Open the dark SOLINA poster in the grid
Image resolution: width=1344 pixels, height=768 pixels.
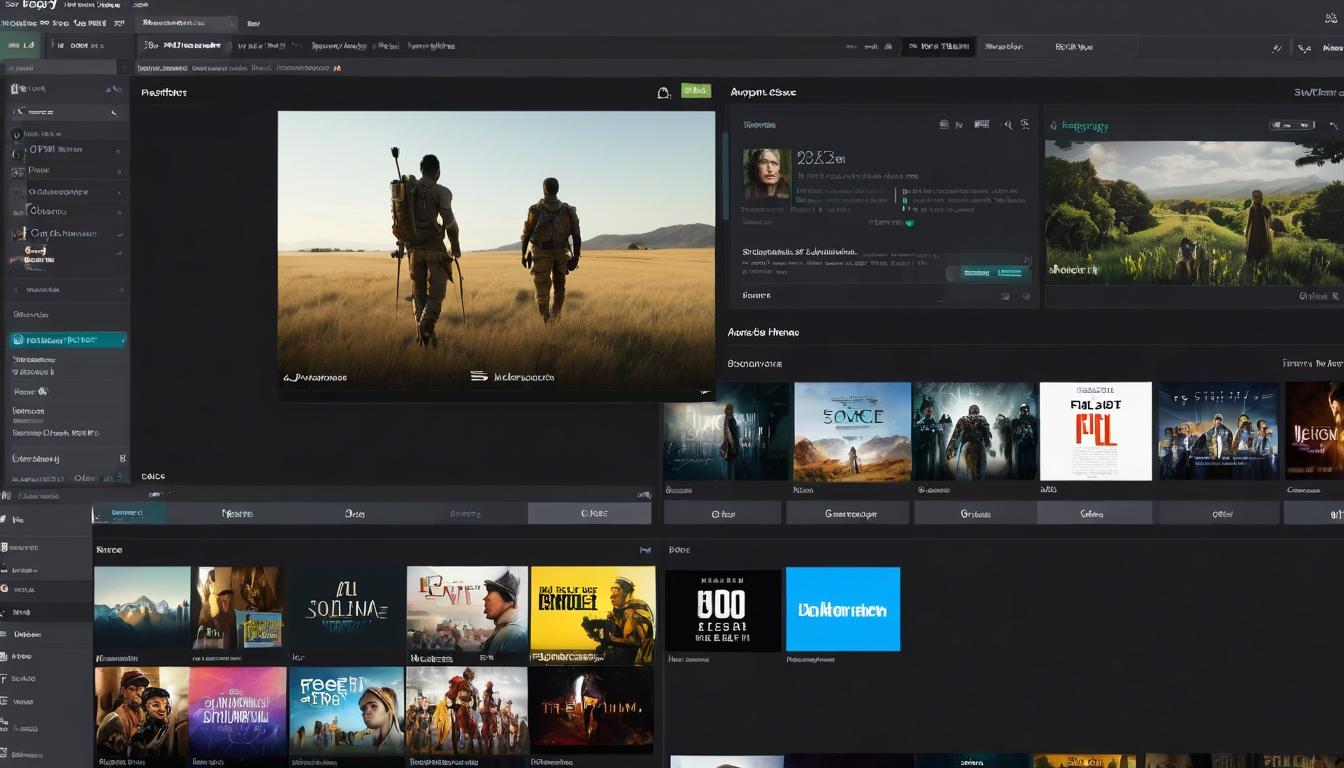point(346,608)
